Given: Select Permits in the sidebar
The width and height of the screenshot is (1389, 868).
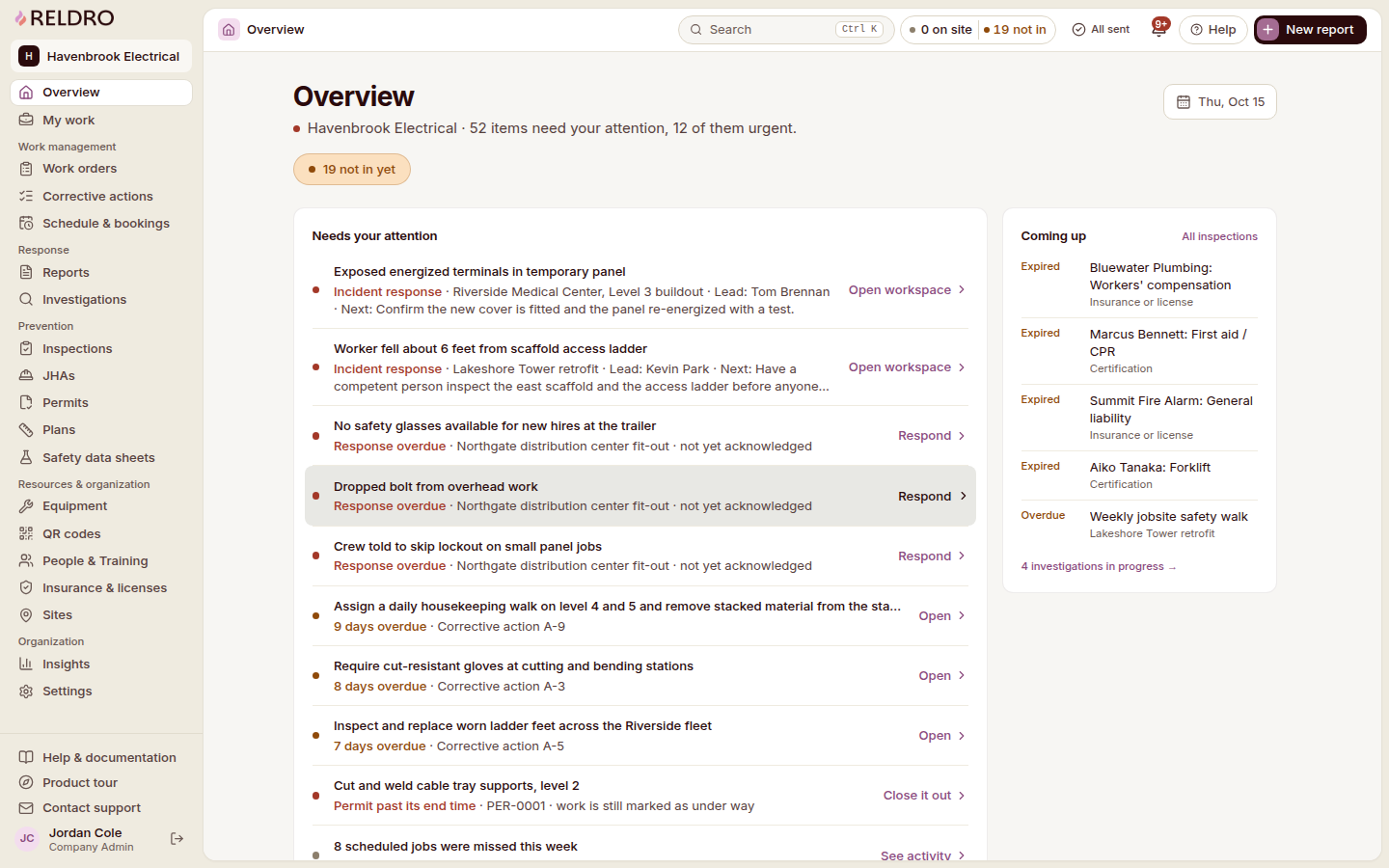Looking at the screenshot, I should coord(101,402).
